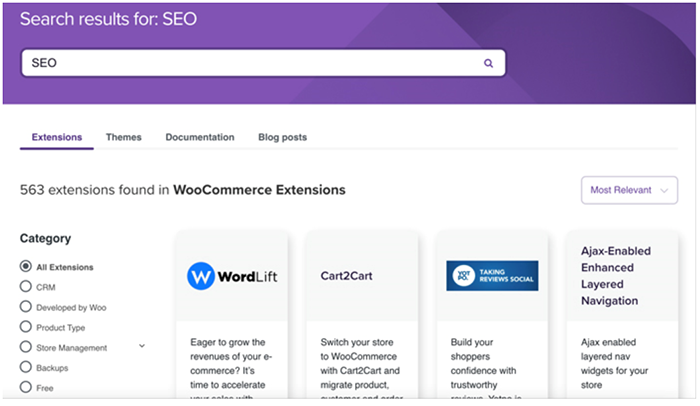The image size is (700, 406).
Task: Pick the Product Type category
Action: 52,327
